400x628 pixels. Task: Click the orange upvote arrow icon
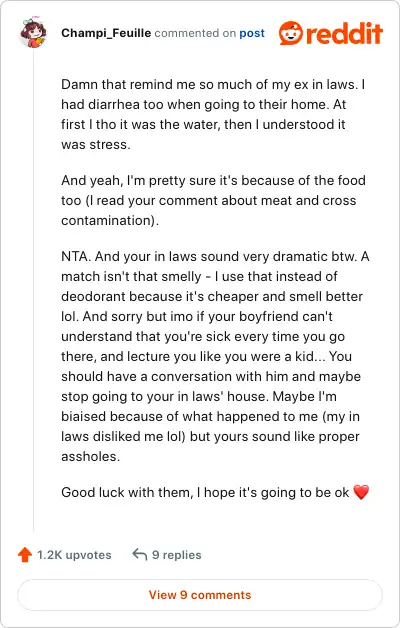(x=25, y=555)
